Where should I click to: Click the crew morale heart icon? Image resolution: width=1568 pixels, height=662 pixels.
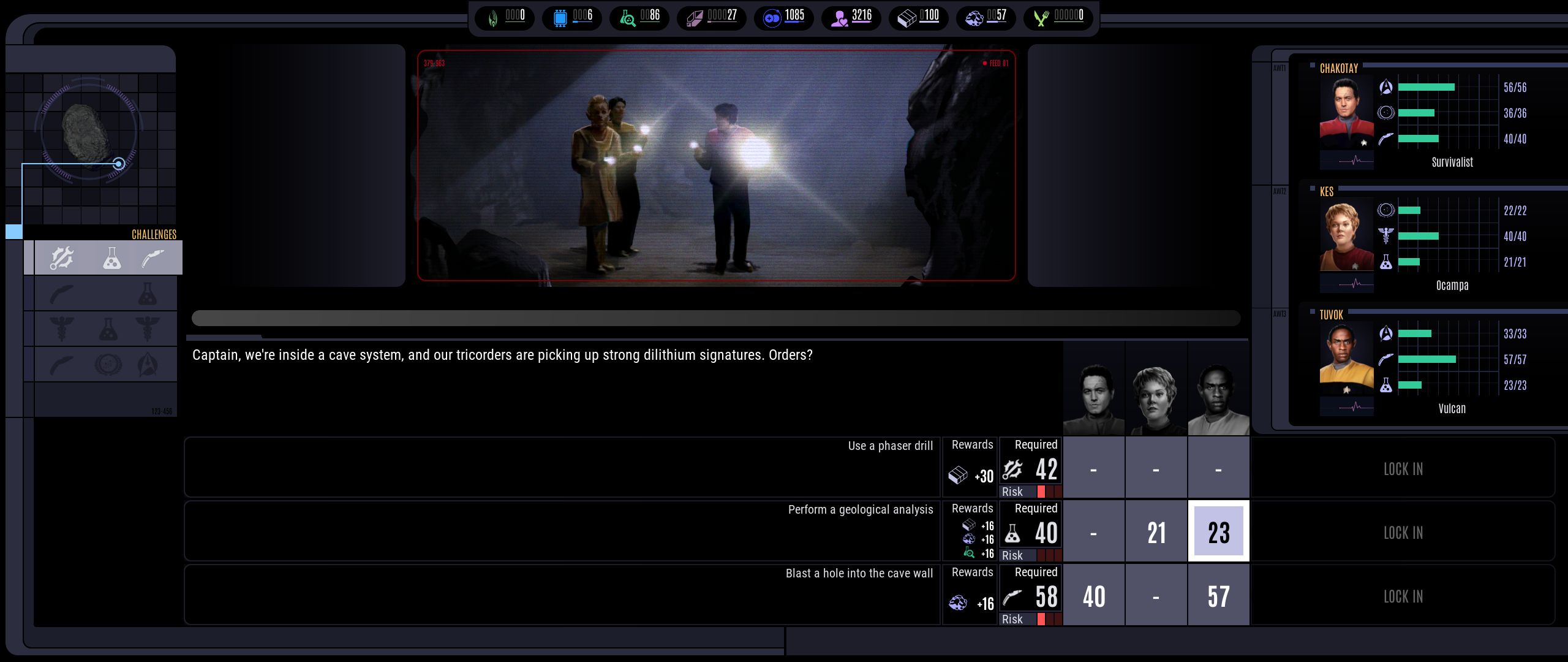(x=839, y=18)
